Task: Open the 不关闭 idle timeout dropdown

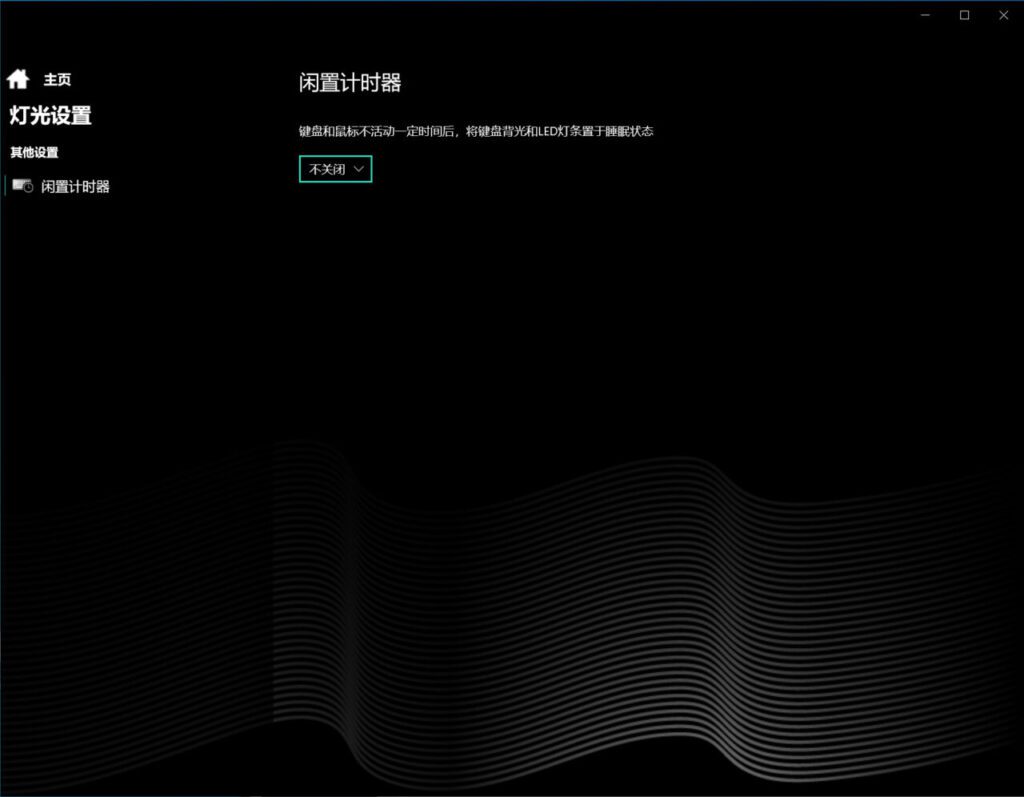Action: pyautogui.click(x=335, y=170)
